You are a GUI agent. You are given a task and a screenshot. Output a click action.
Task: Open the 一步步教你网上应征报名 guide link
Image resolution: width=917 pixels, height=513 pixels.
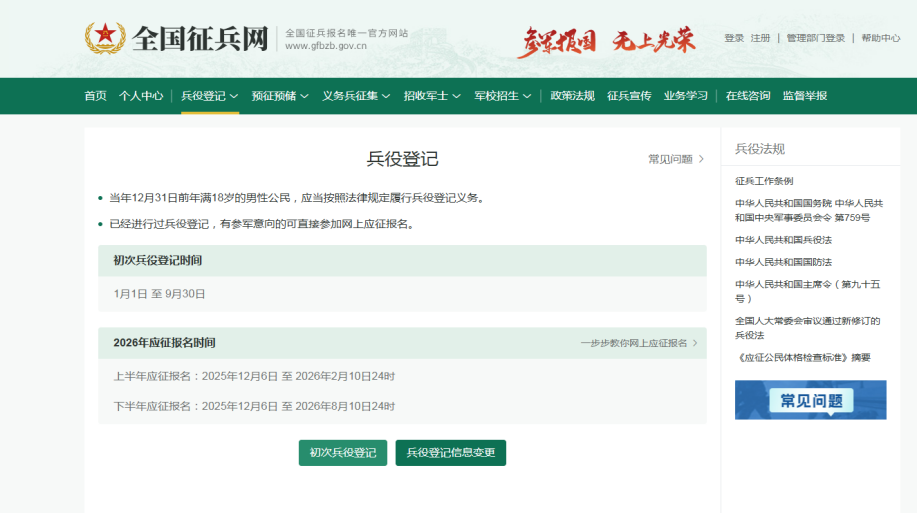coord(638,343)
